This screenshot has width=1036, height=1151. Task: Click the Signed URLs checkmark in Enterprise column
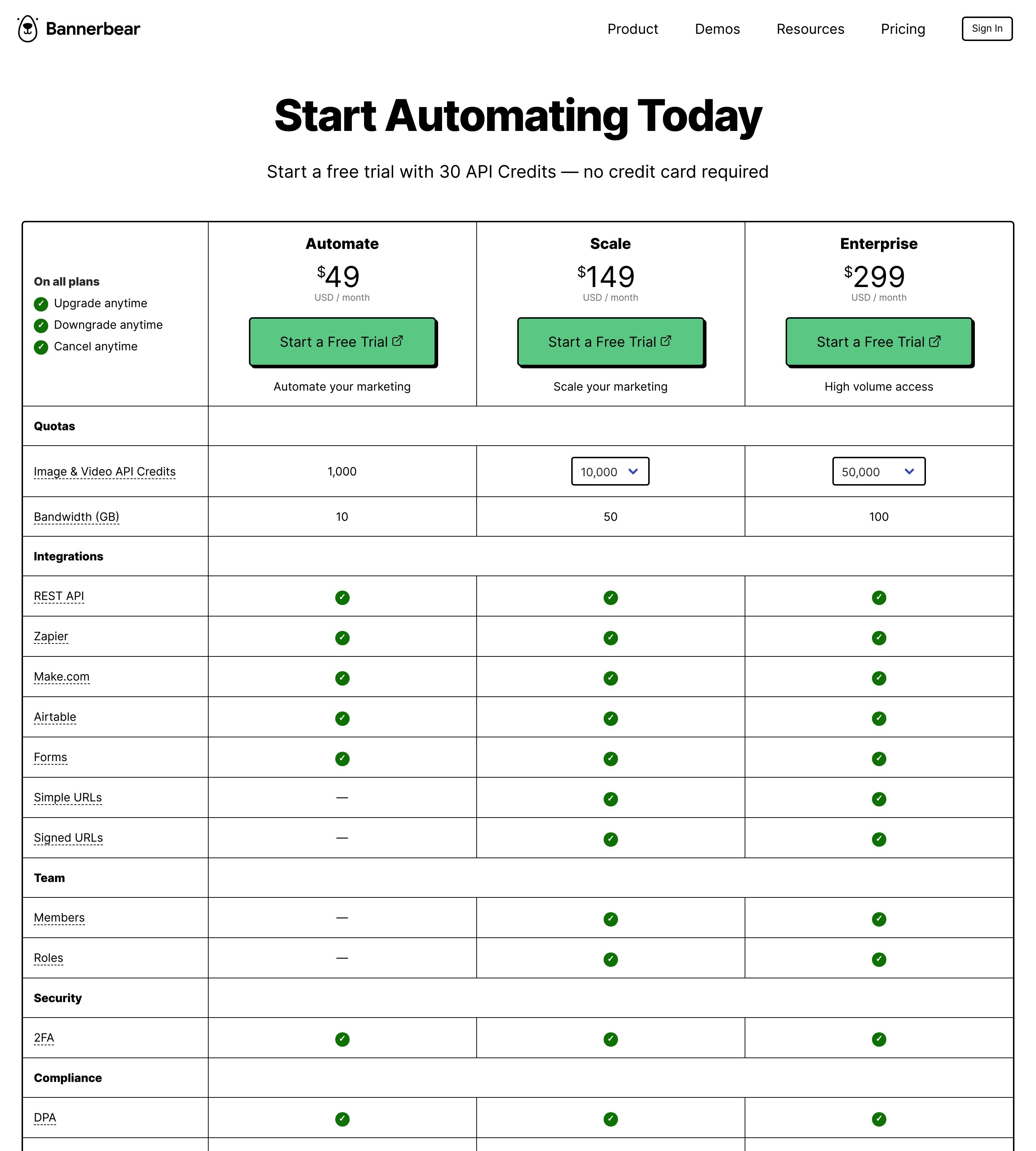tap(879, 839)
